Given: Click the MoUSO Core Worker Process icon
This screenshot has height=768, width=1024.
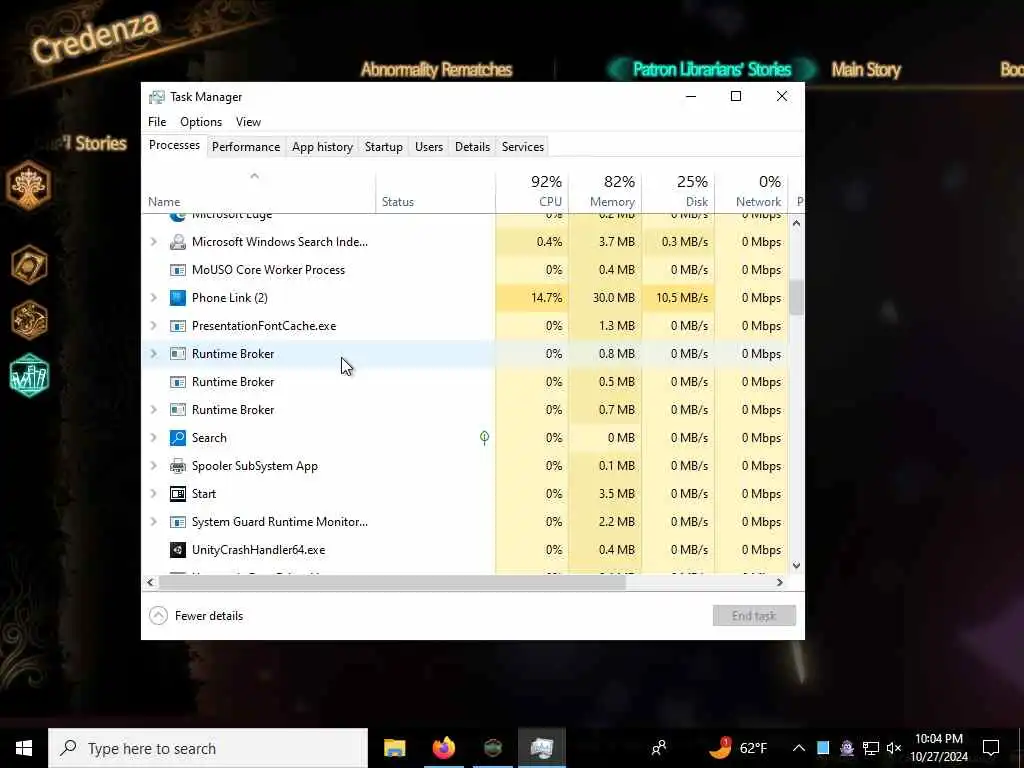Looking at the screenshot, I should 177,270.
